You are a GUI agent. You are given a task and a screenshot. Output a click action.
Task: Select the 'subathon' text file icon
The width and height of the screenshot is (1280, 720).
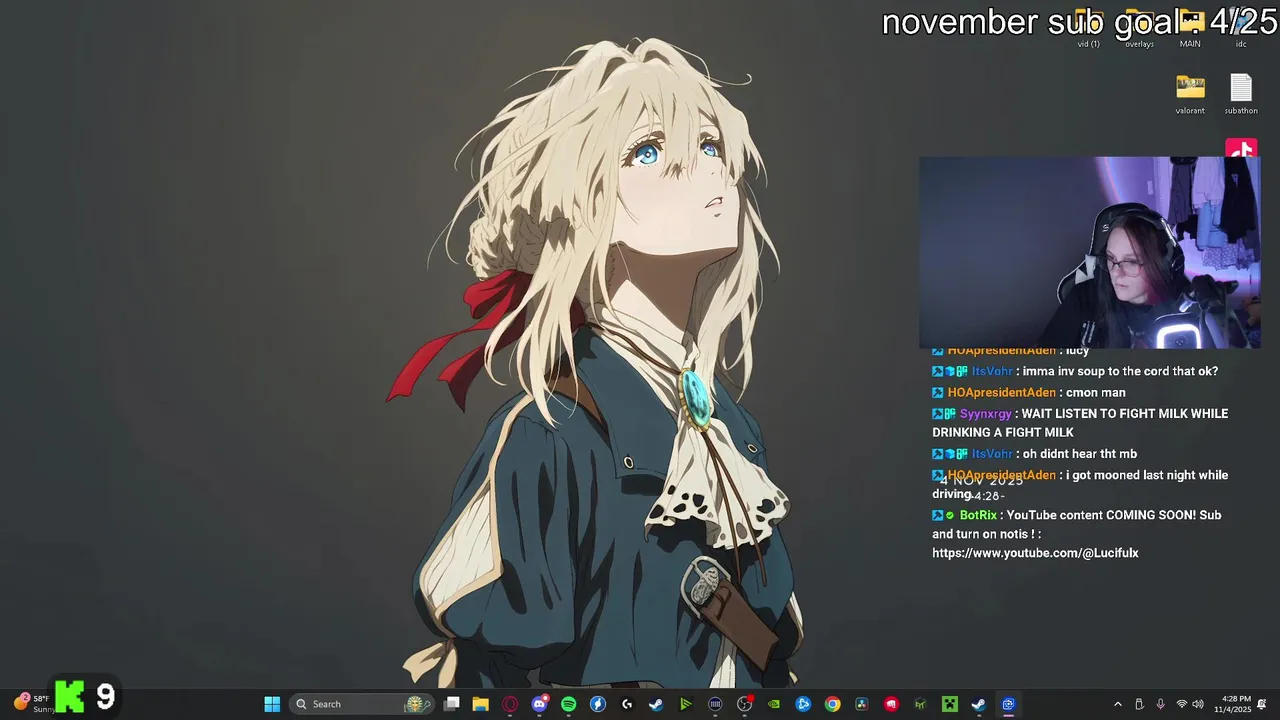tap(1241, 94)
